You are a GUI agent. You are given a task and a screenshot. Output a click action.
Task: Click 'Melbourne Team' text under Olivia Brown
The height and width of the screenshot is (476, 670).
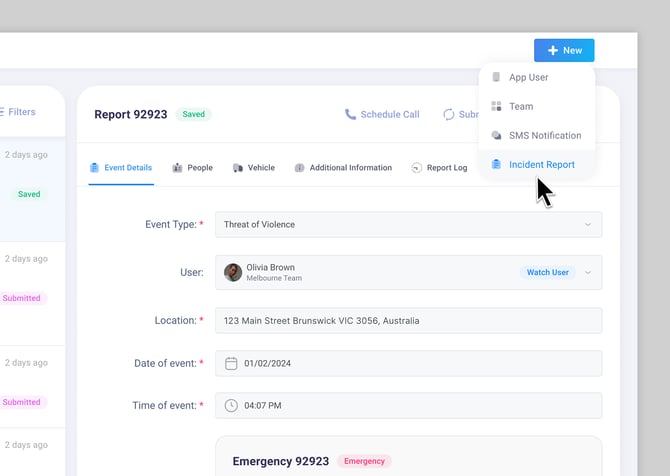pos(274,278)
